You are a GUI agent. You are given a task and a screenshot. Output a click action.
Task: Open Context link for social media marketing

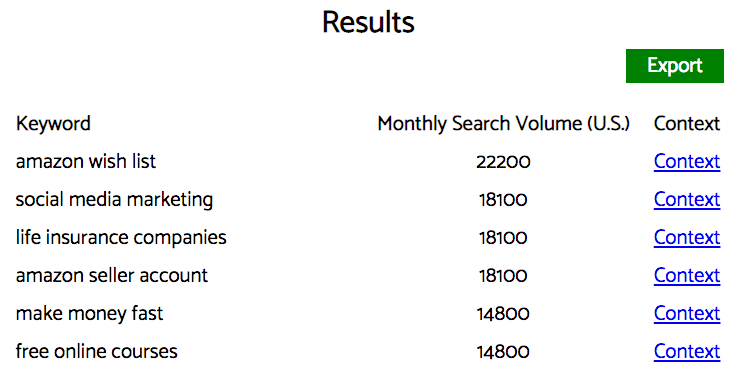(x=687, y=199)
